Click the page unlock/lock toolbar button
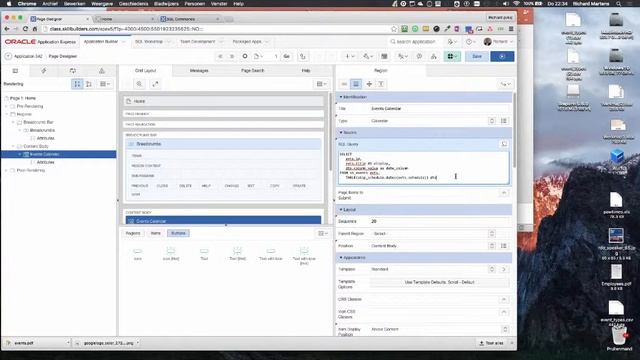This screenshot has width=640, height=360. (303, 56)
